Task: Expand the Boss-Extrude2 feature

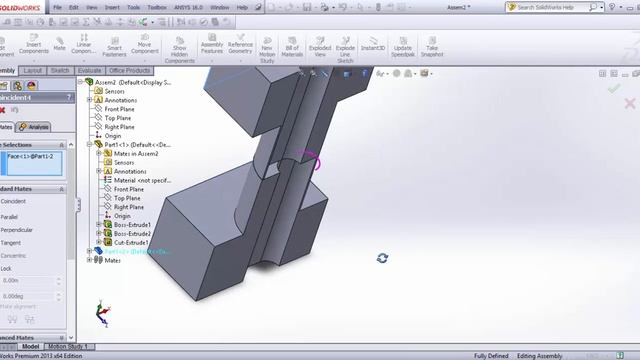Action: [99, 233]
